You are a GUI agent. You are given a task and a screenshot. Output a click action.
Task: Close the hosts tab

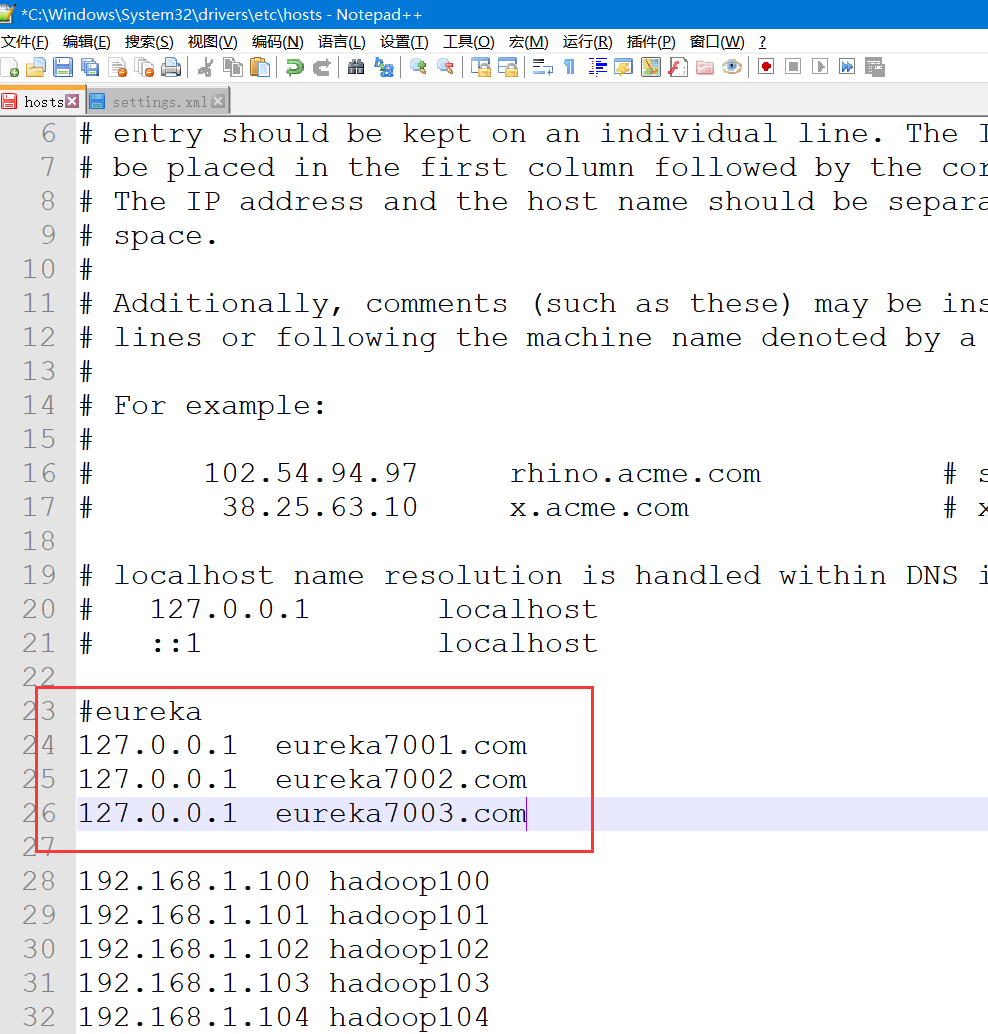pyautogui.click(x=73, y=101)
